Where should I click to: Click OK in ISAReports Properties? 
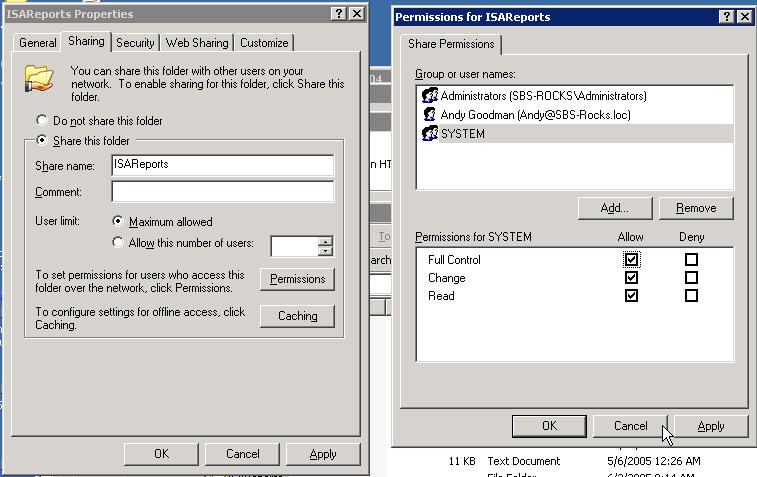161,454
